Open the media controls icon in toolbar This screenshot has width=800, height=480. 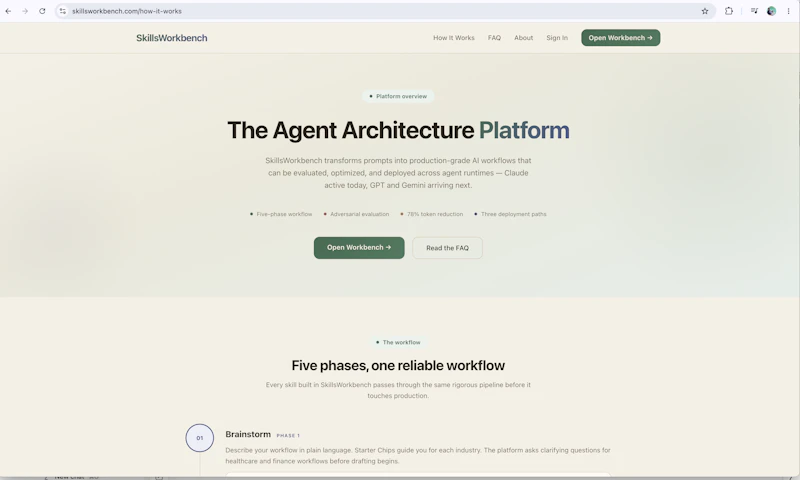coord(754,11)
